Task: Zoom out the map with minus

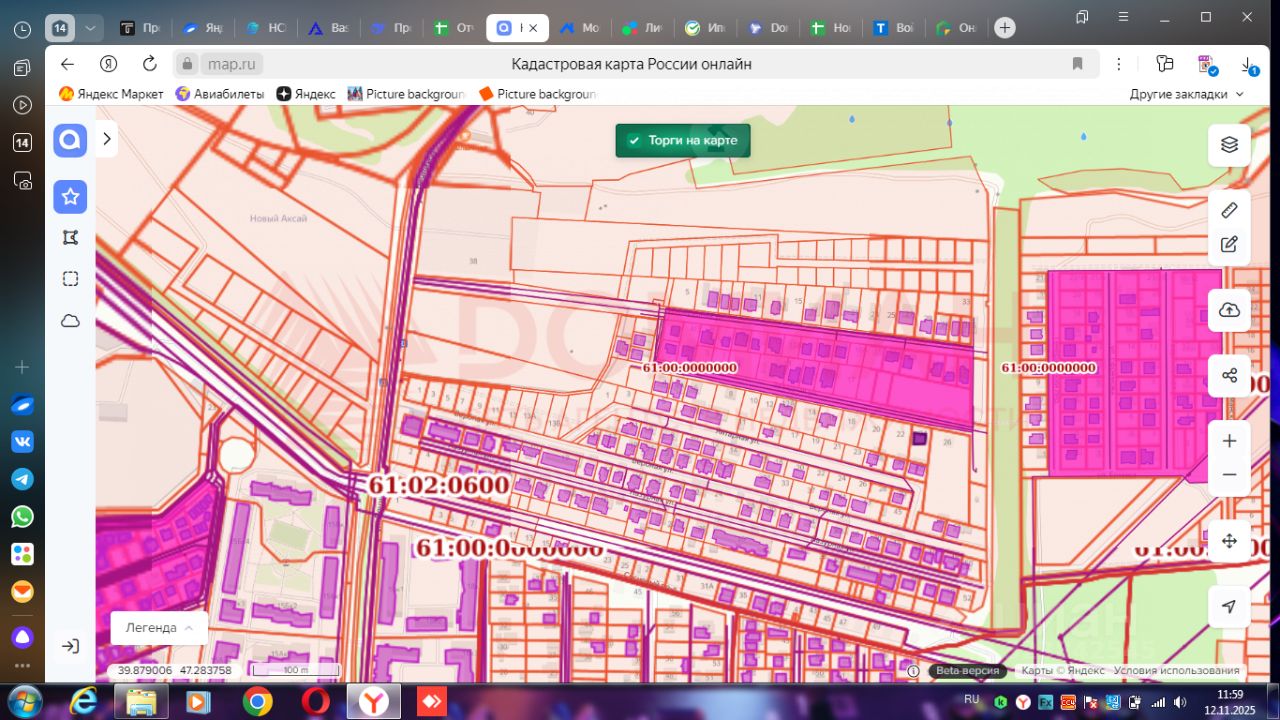Action: click(x=1229, y=475)
